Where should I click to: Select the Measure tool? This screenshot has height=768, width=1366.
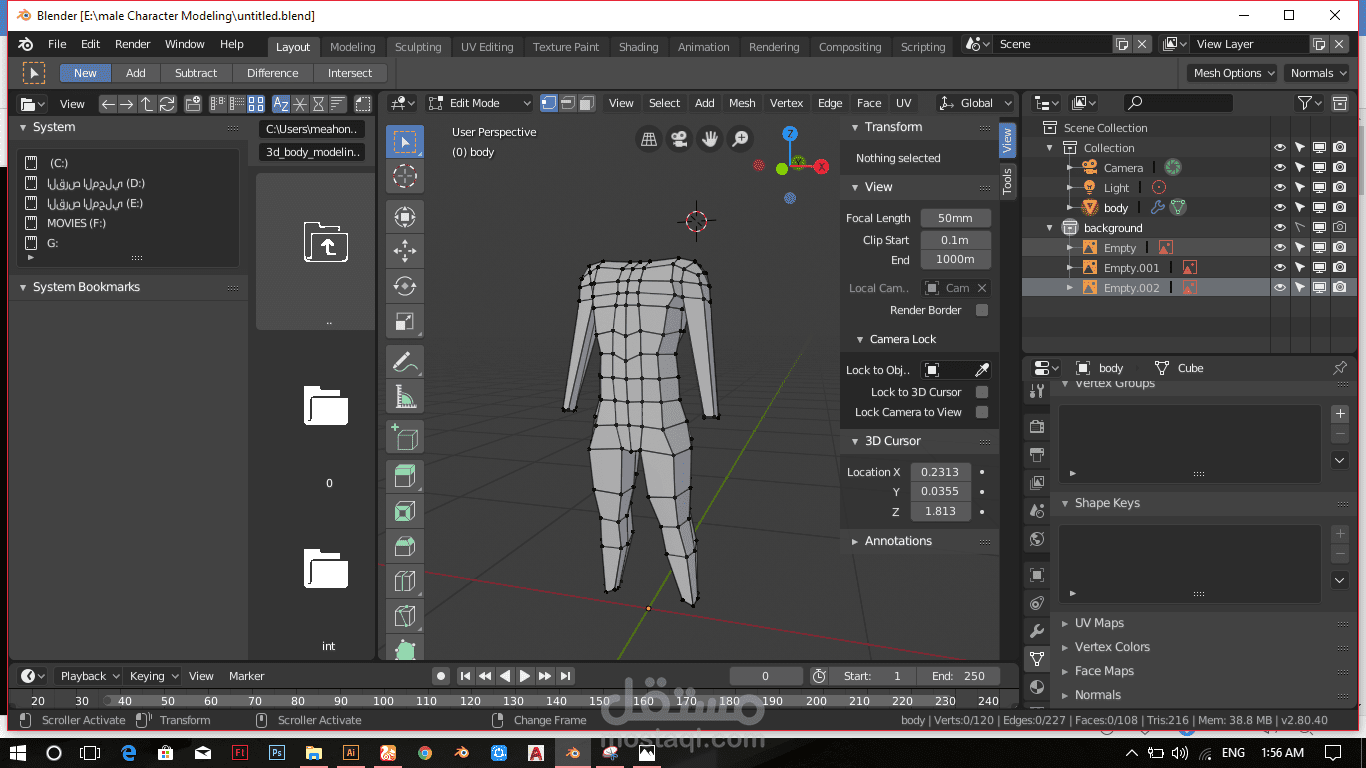pos(404,397)
